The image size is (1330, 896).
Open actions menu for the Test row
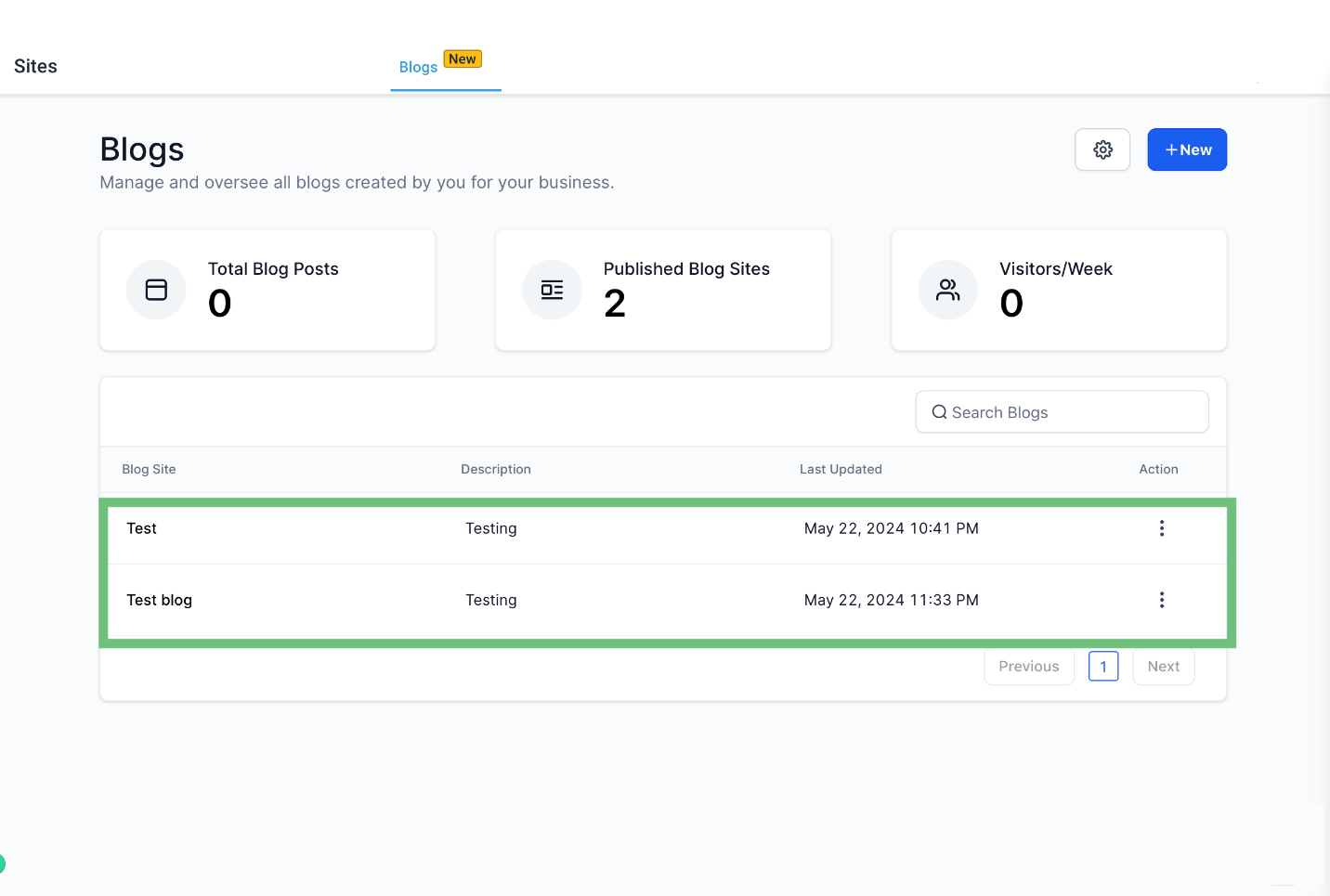pos(1161,528)
